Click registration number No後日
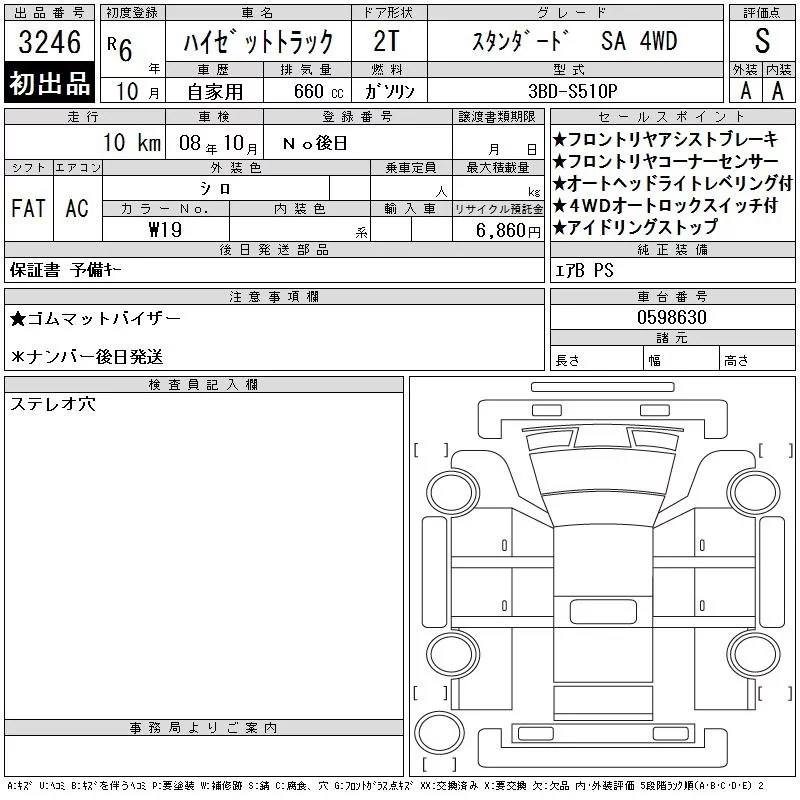The width and height of the screenshot is (800, 800). pos(315,143)
